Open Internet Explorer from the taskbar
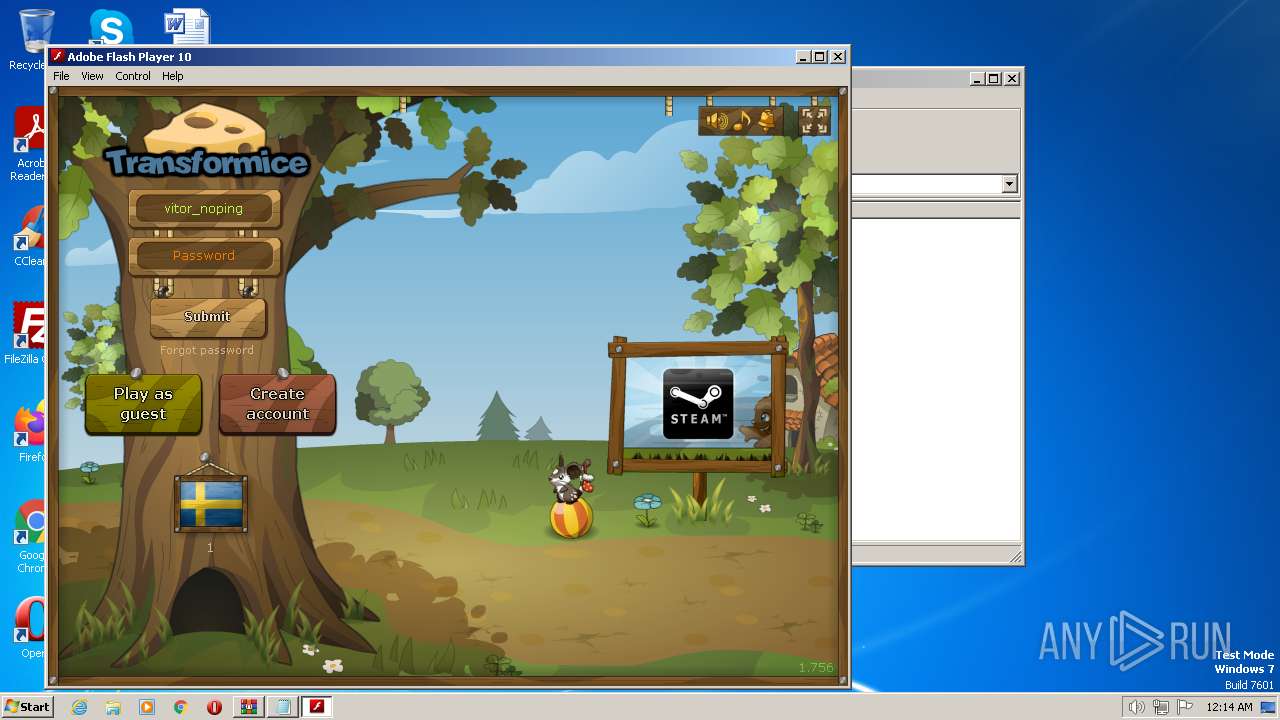Screen dimensions: 1280x720 [79, 707]
